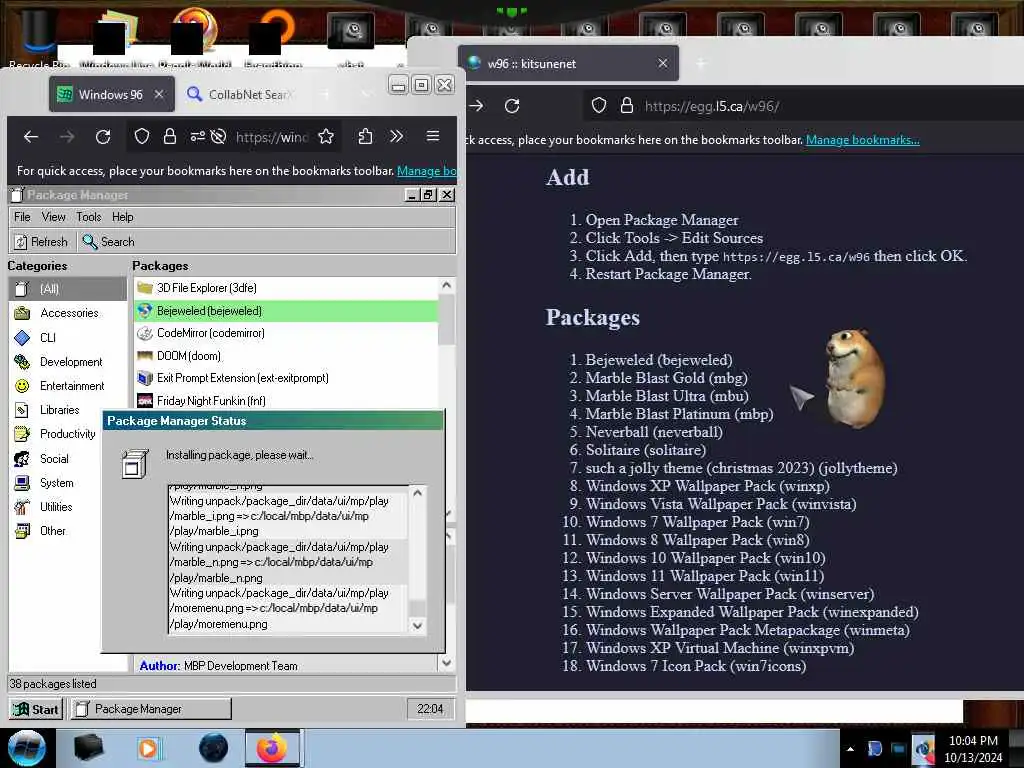Click the tracking protection shield in front browser
This screenshot has width=1024, height=768.
[142, 136]
